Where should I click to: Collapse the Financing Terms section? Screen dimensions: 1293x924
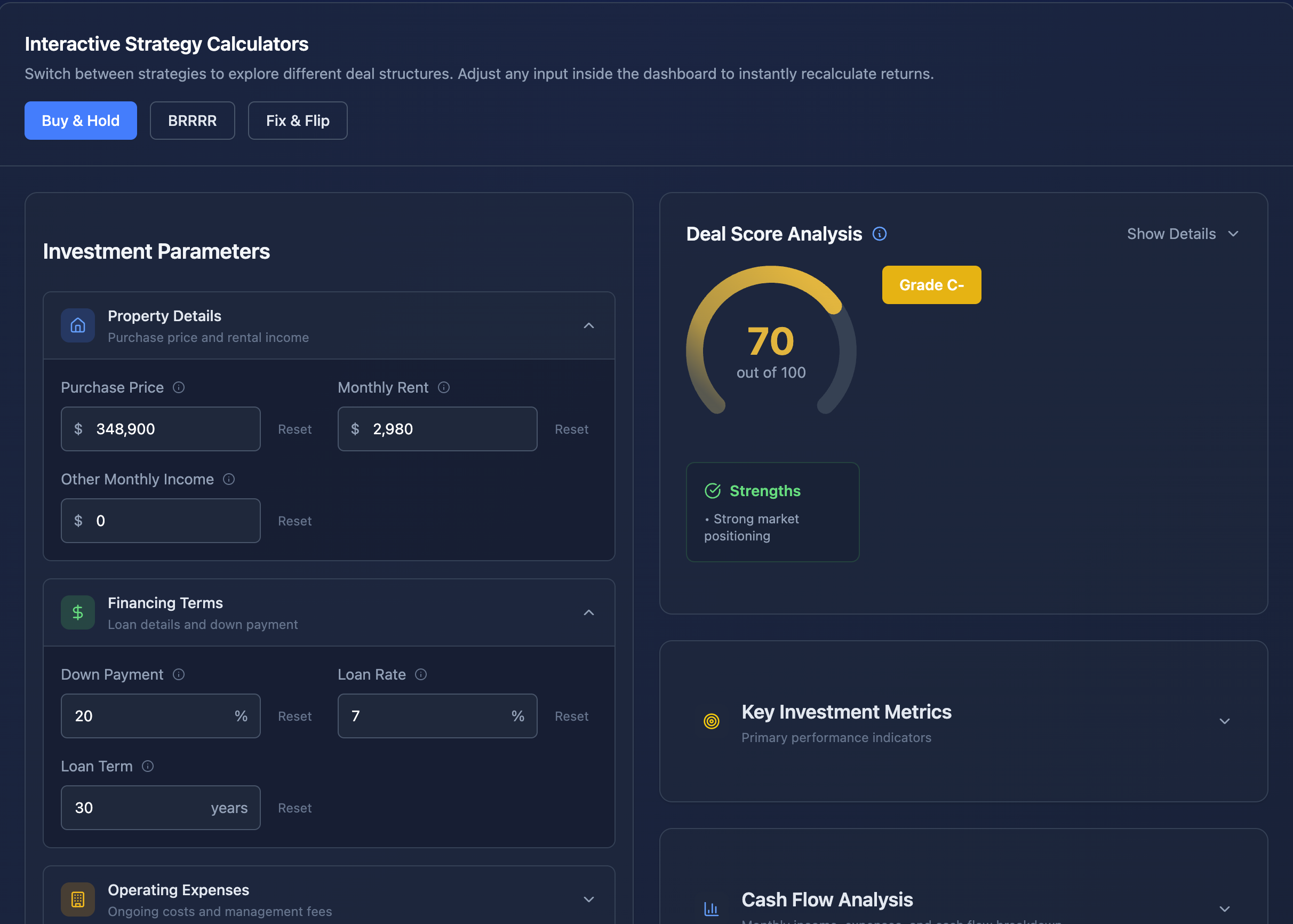589,612
